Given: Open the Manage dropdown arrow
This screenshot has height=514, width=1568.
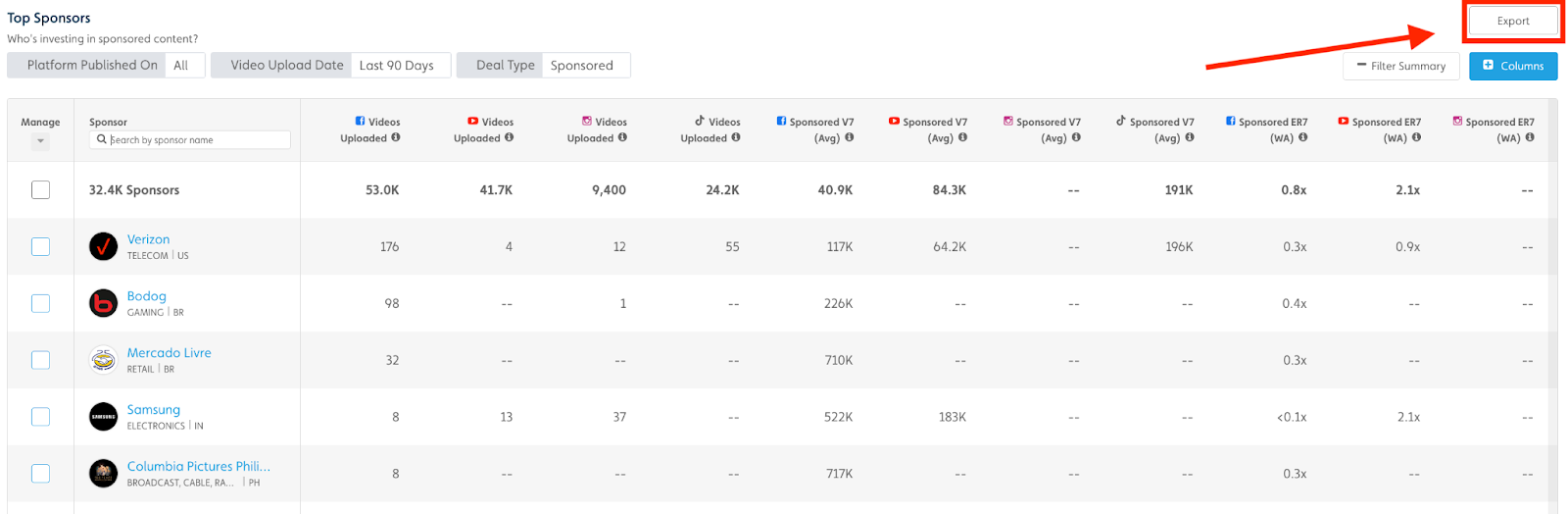Looking at the screenshot, I should pyautogui.click(x=40, y=141).
